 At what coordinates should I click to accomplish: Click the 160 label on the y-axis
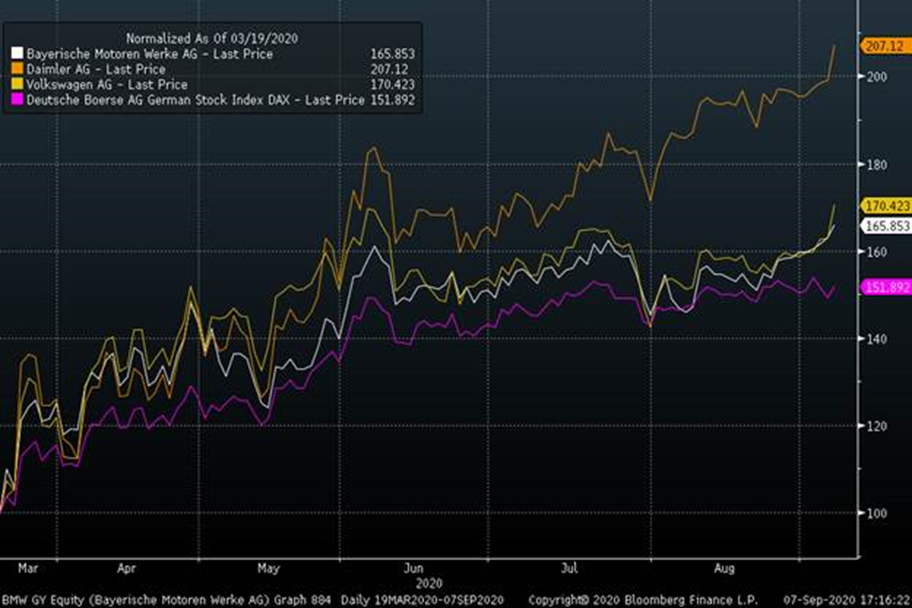click(877, 252)
